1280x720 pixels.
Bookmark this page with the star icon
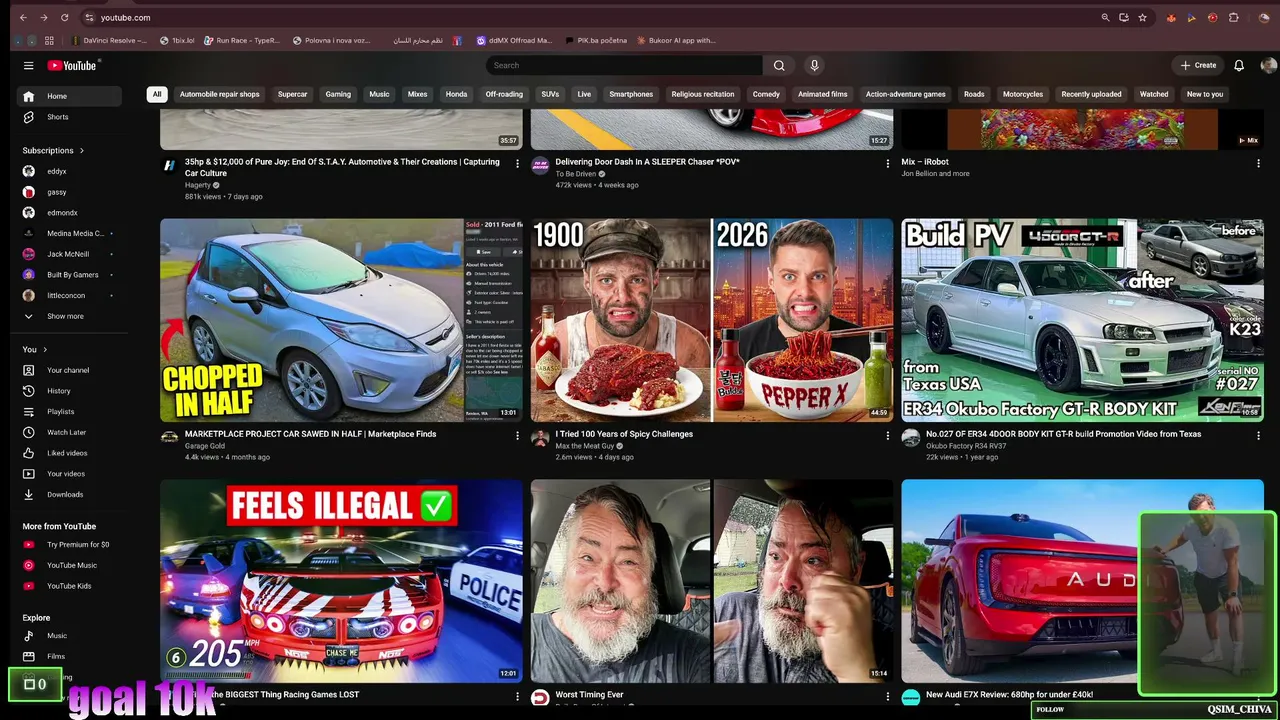tap(1143, 18)
